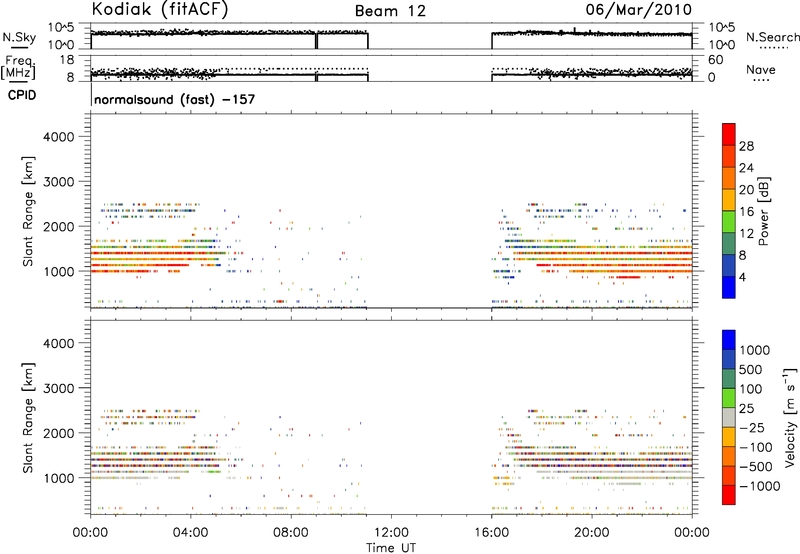
Task: Pick the blue top segment of Velocity colorbar
Action: tap(729, 340)
